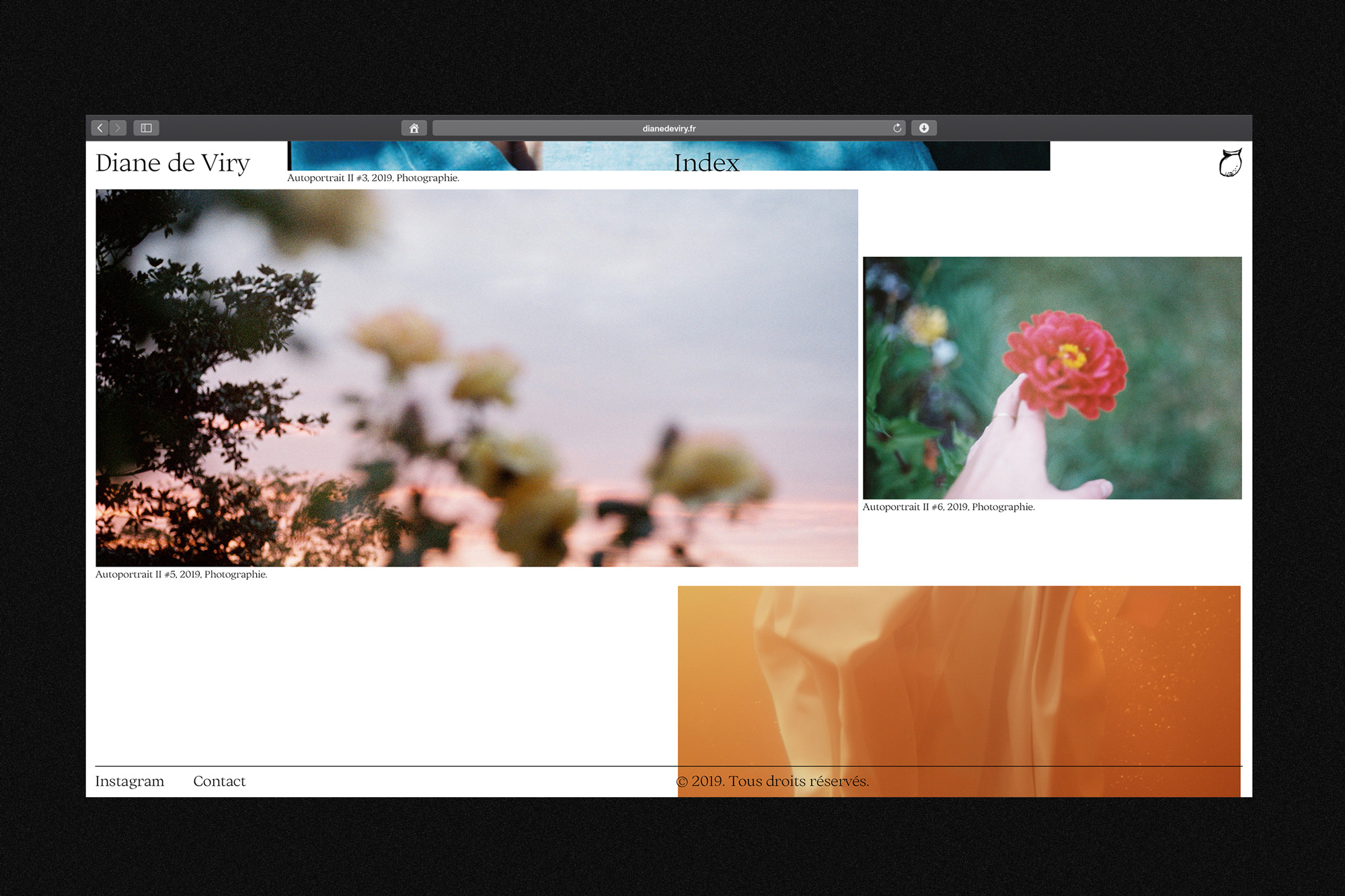The image size is (1345, 896).
Task: Open the blurred sunset roses photograph
Action: (x=476, y=378)
